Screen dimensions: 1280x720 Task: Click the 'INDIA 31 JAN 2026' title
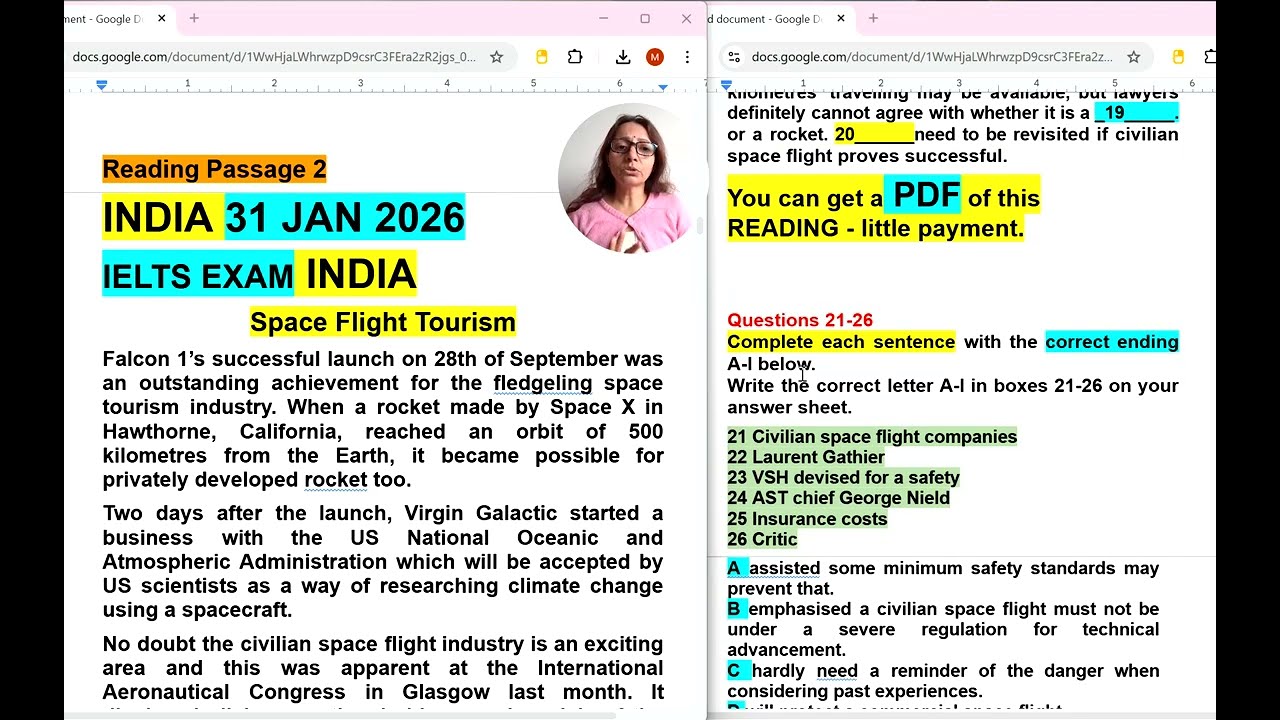click(x=283, y=218)
